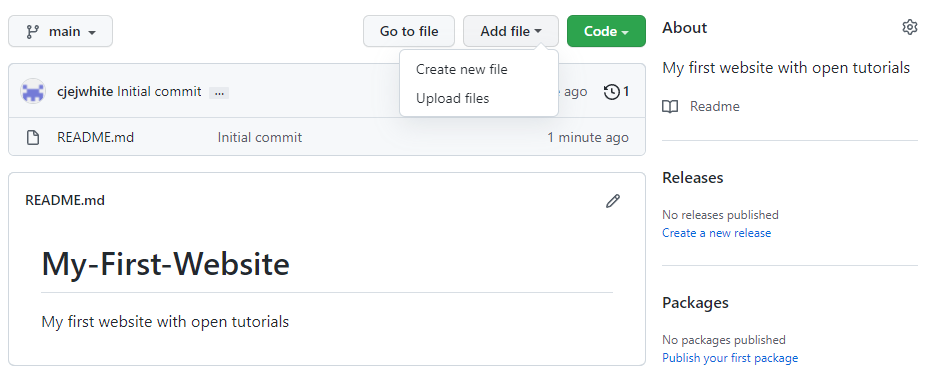Click README.md header in preview panel
This screenshot has height=381, width=931.
65,201
